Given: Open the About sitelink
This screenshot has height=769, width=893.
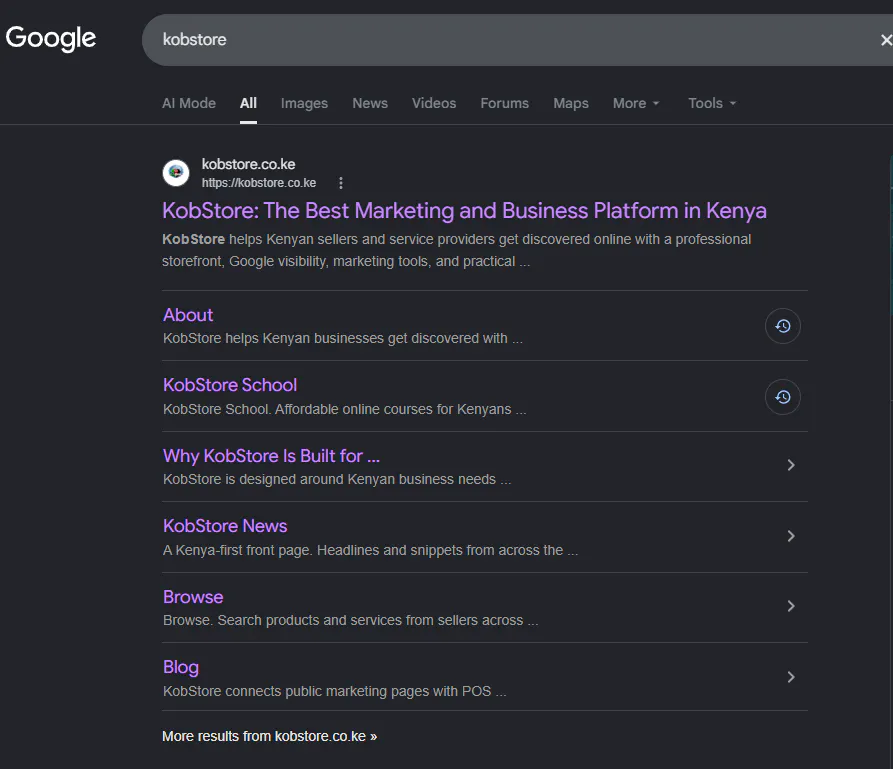Looking at the screenshot, I should (x=188, y=315).
